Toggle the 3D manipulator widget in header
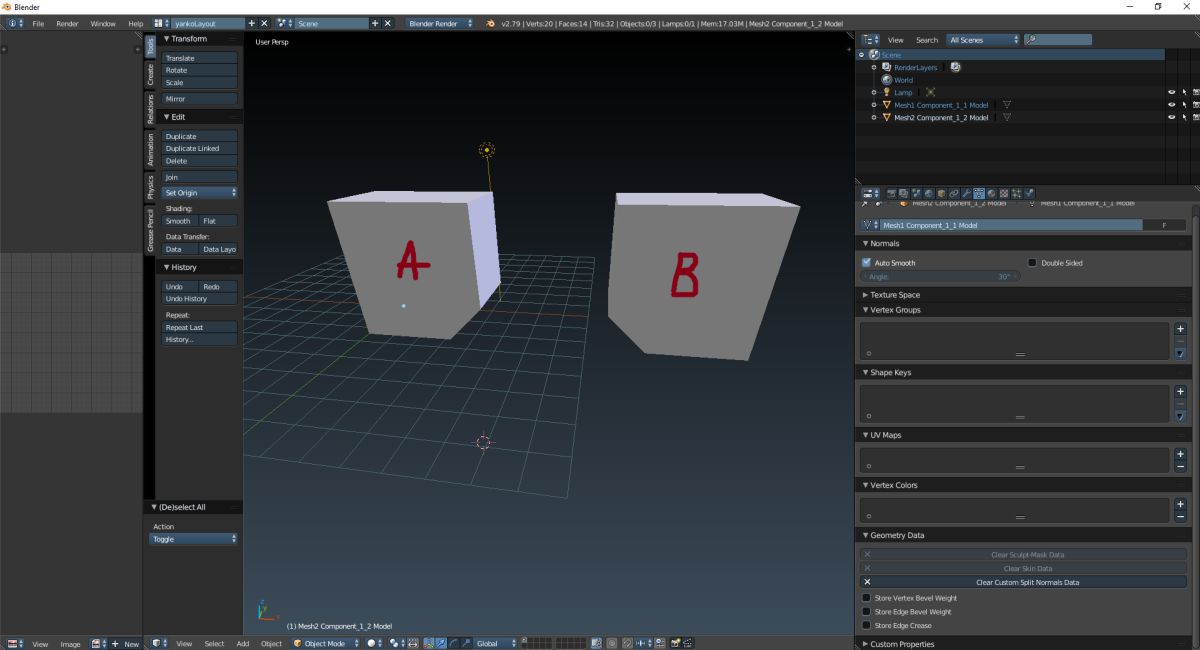The image size is (1200, 650). 429,643
